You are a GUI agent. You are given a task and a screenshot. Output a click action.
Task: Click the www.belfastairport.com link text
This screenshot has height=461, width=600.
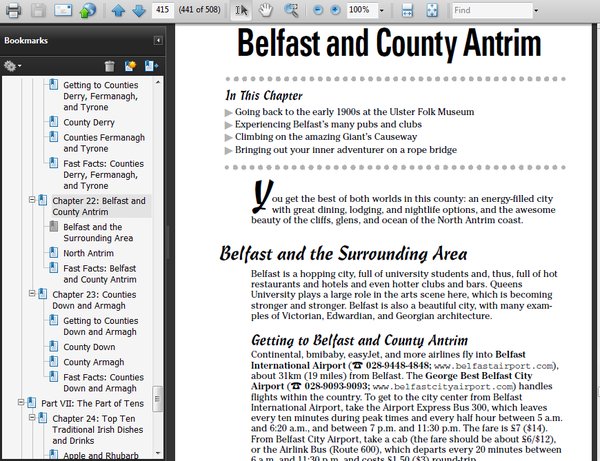(494, 366)
